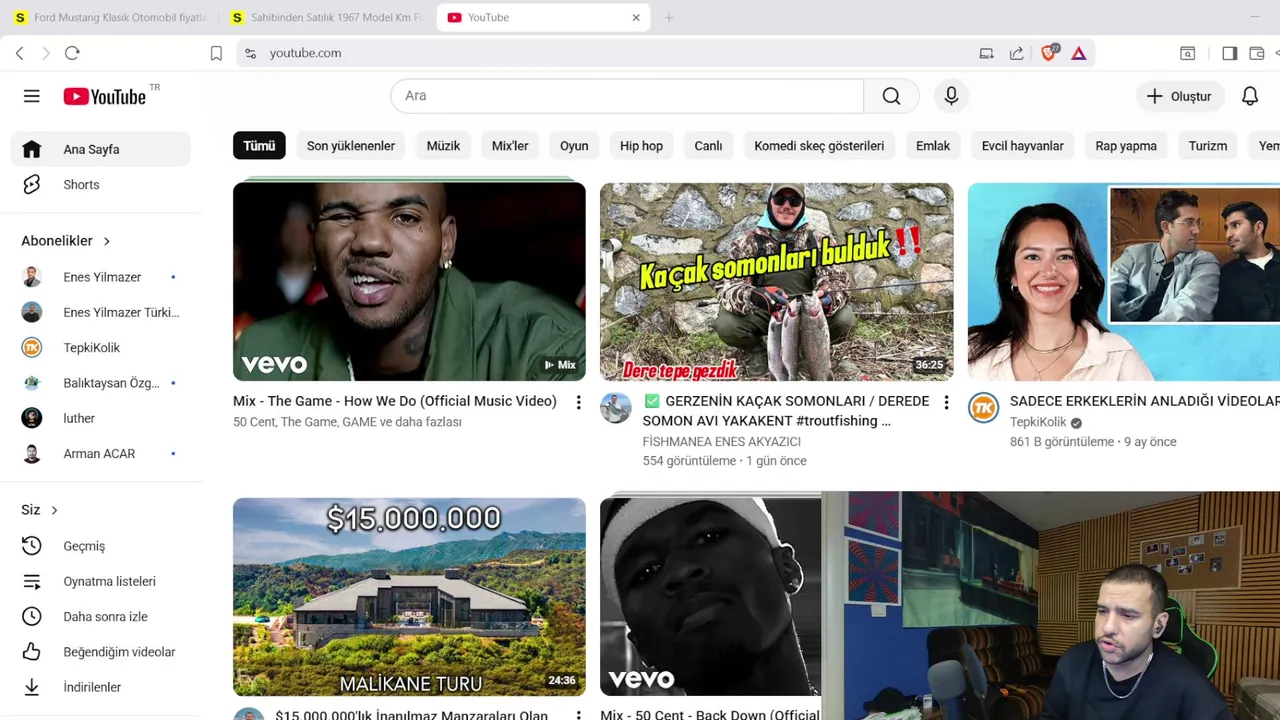
Task: Select Evcil hayvanlar chip
Action: [x=1022, y=146]
